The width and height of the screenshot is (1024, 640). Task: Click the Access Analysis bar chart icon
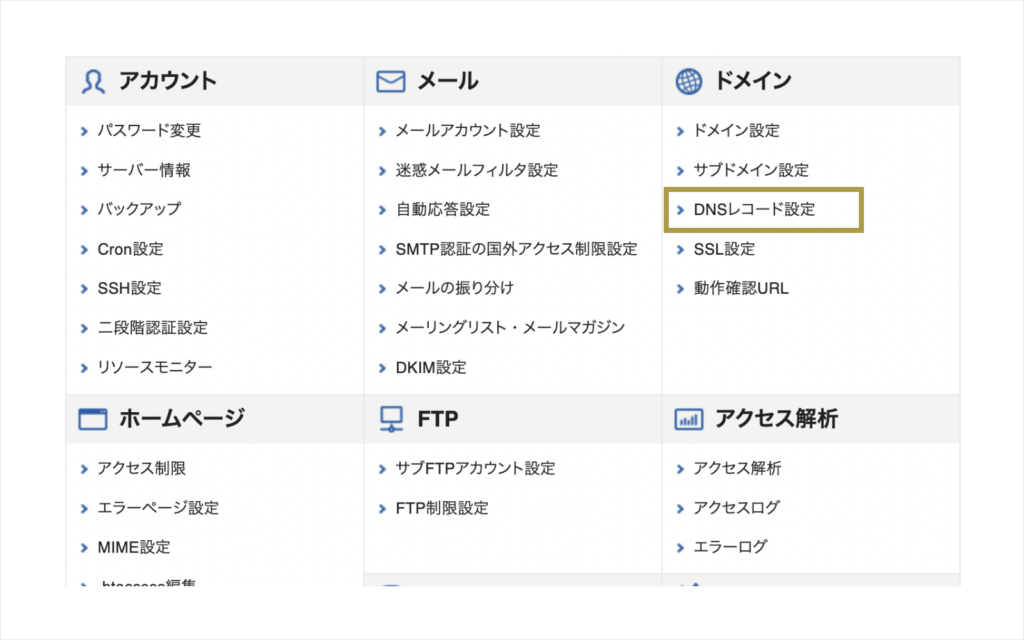click(x=688, y=419)
